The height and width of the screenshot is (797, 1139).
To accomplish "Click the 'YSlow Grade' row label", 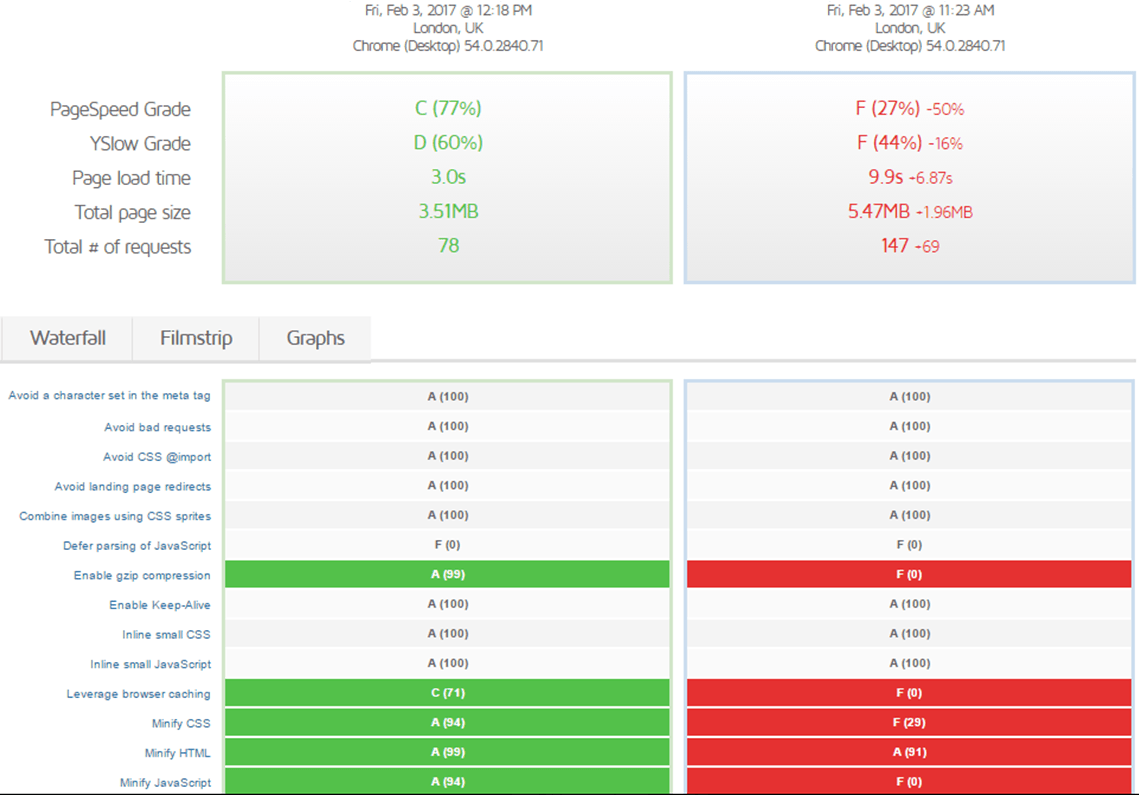I will tap(140, 143).
